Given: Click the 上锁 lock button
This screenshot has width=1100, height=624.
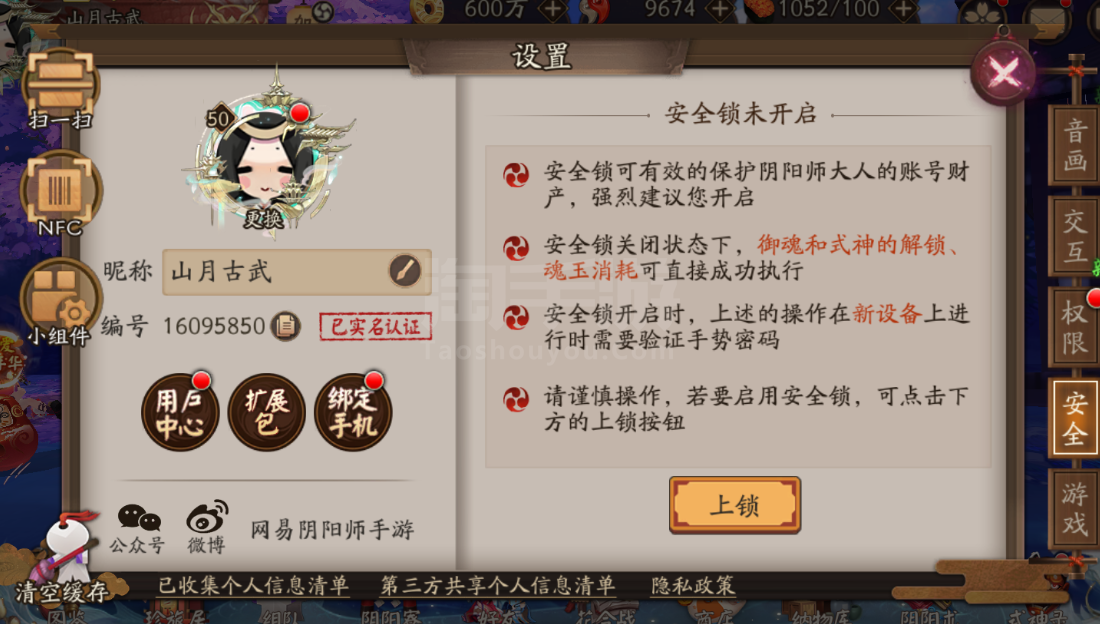Looking at the screenshot, I should (735, 505).
